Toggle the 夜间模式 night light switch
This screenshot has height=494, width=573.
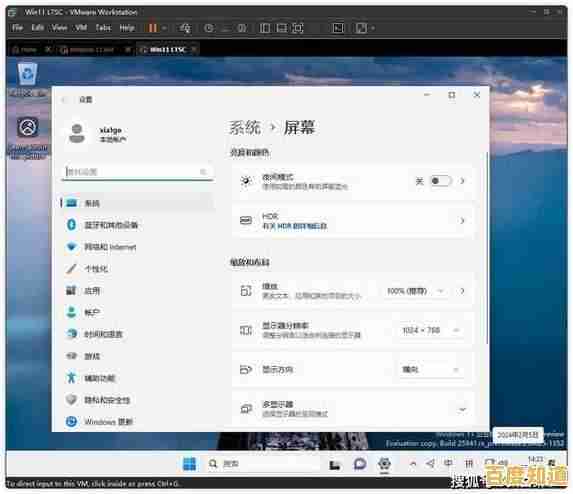point(441,181)
